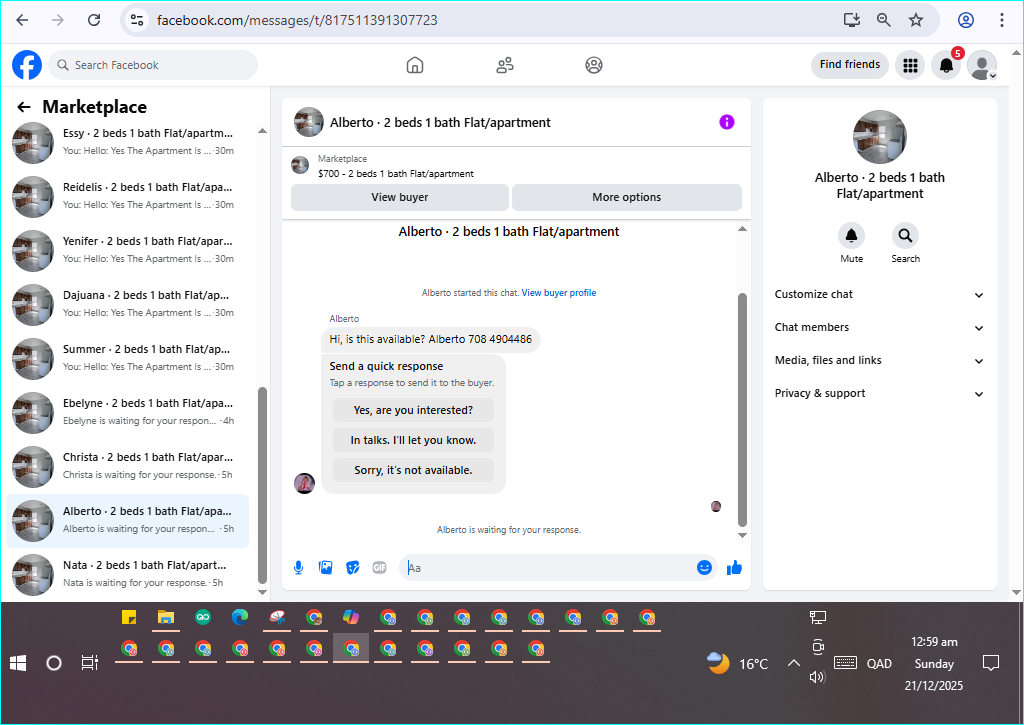The height and width of the screenshot is (725, 1024).
Task: Search in conversation magnifier icon
Action: (905, 236)
